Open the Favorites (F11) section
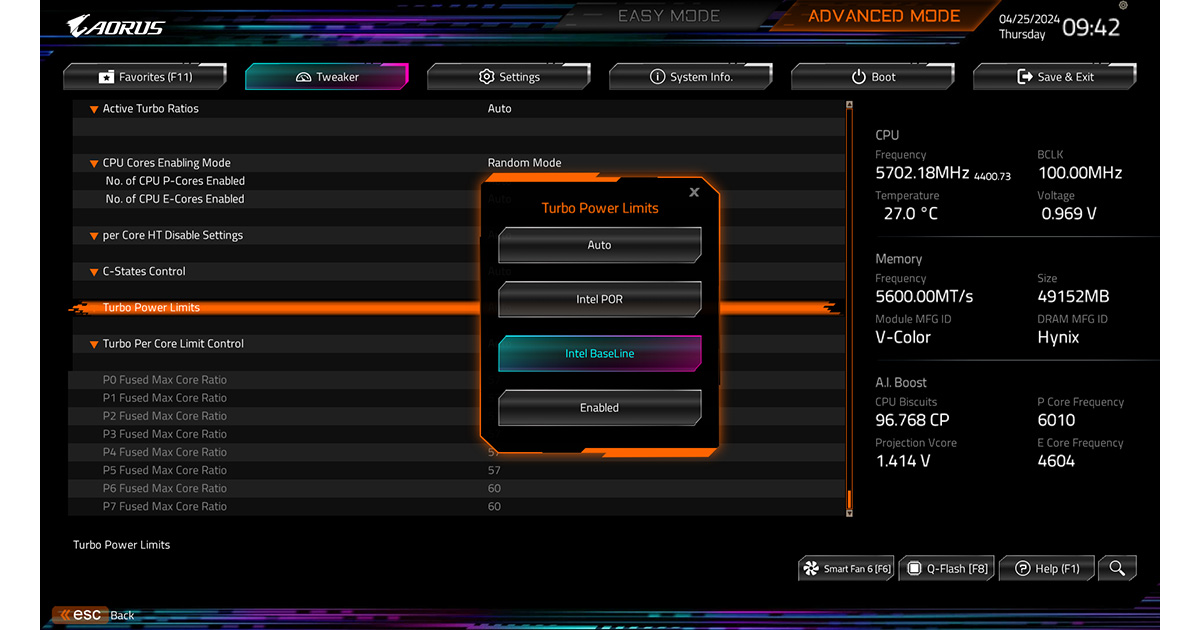1200x630 pixels. tap(144, 76)
